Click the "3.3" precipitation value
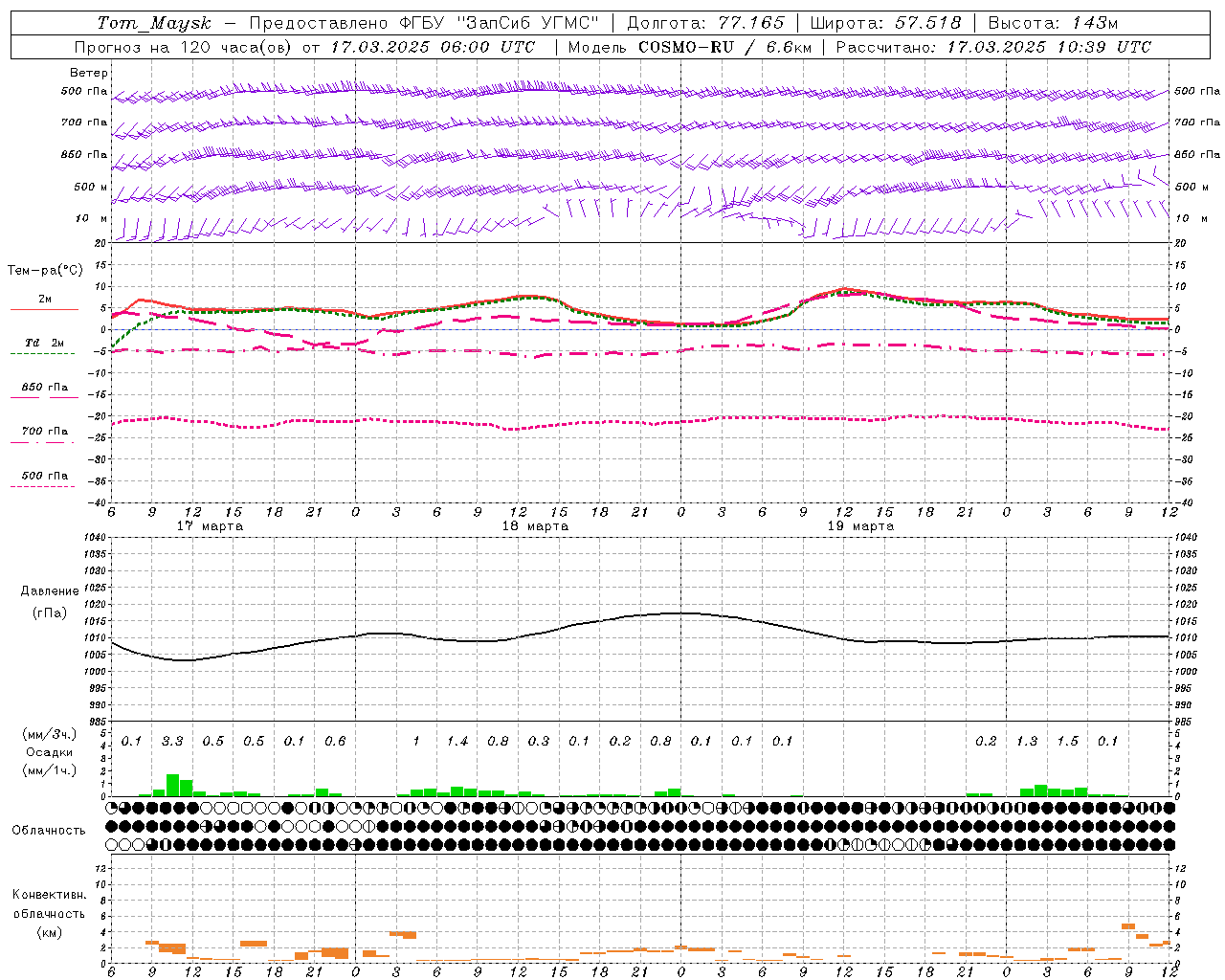Image resolution: width=1225 pixels, height=980 pixels. [172, 741]
